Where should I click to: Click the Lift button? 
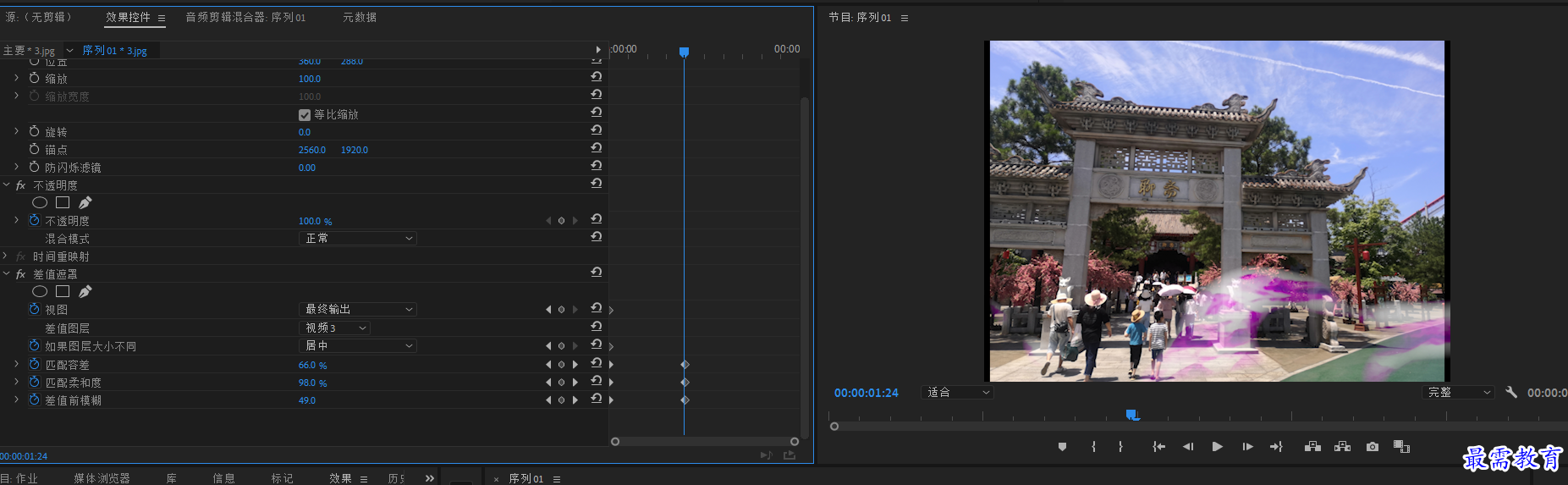point(1312,447)
